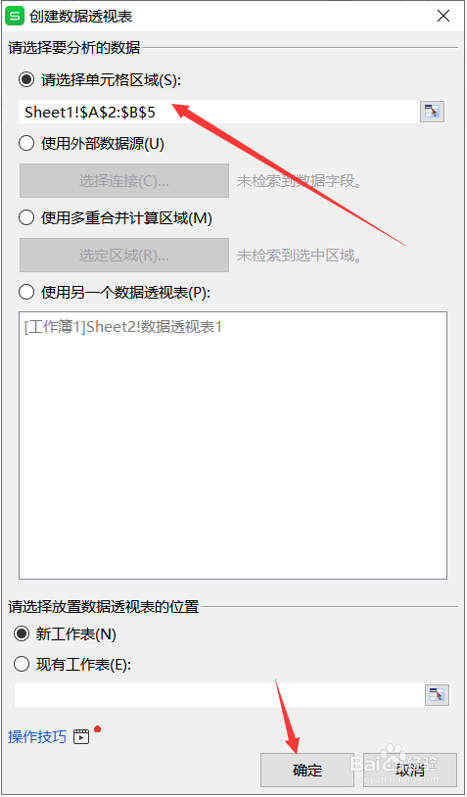Choose the 现有工作表(E) placement option

[x=22, y=664]
